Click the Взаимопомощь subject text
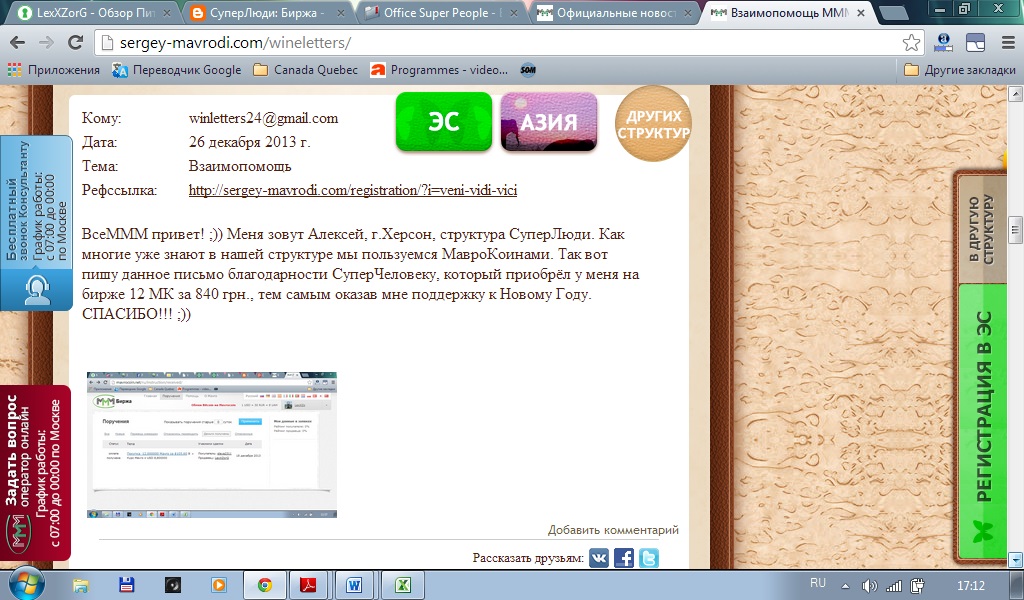 coord(240,166)
